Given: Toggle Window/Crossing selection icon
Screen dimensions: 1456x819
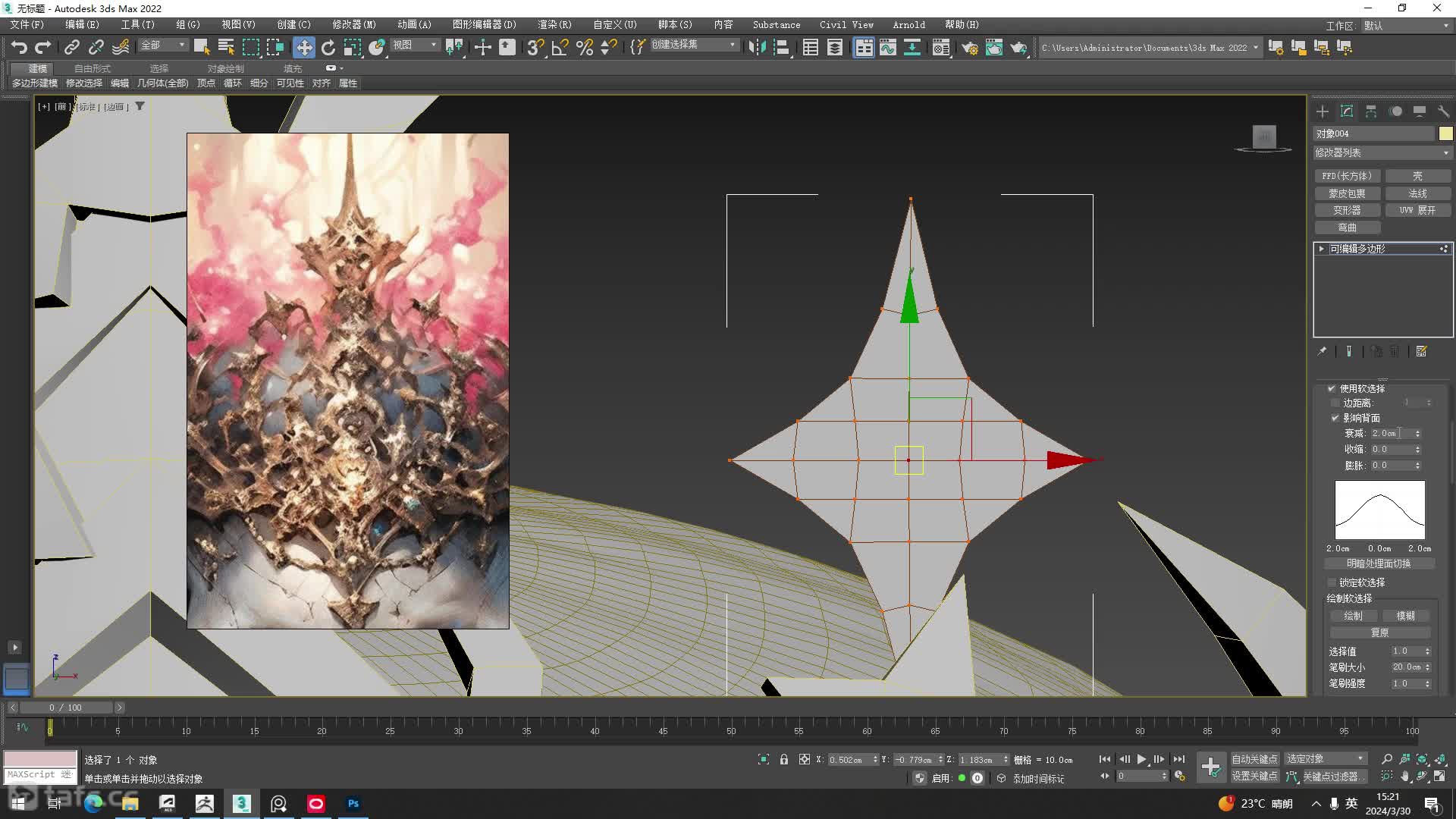Looking at the screenshot, I should tap(275, 47).
